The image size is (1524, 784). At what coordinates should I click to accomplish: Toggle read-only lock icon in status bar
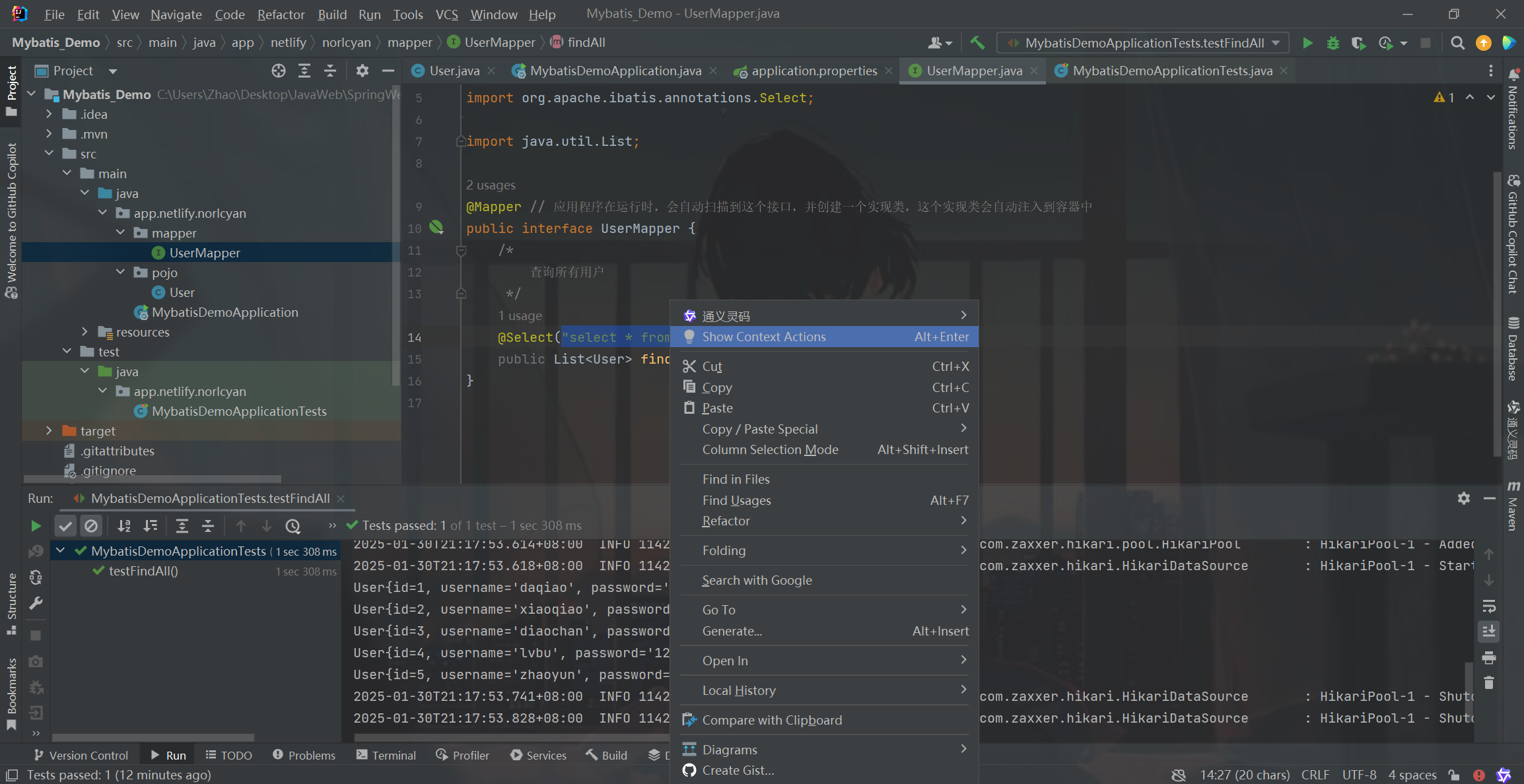(x=1453, y=775)
